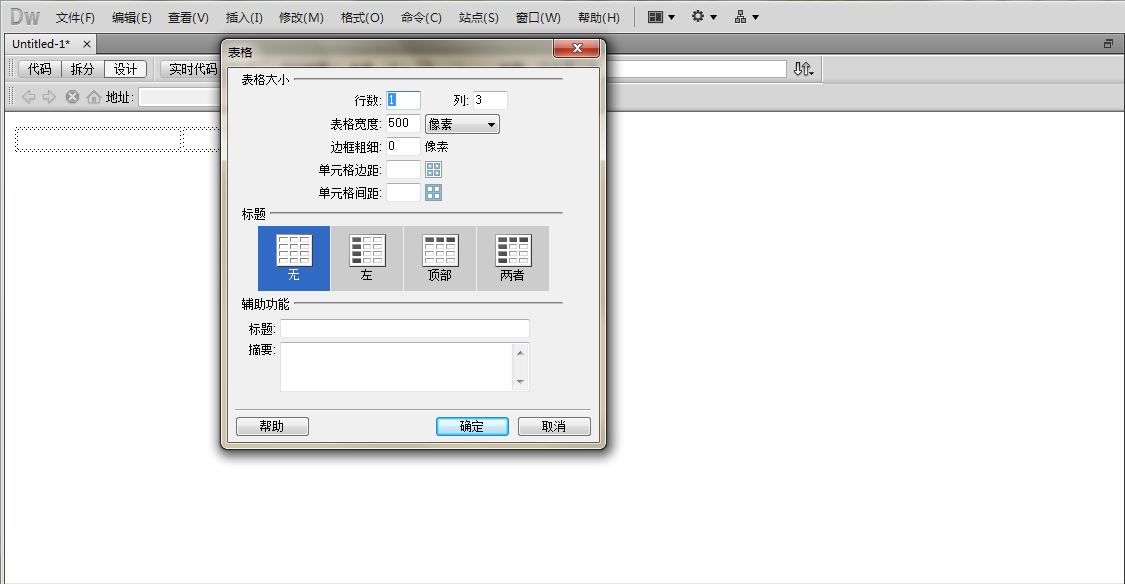Confirm the dialog with 确定 button

[472, 426]
